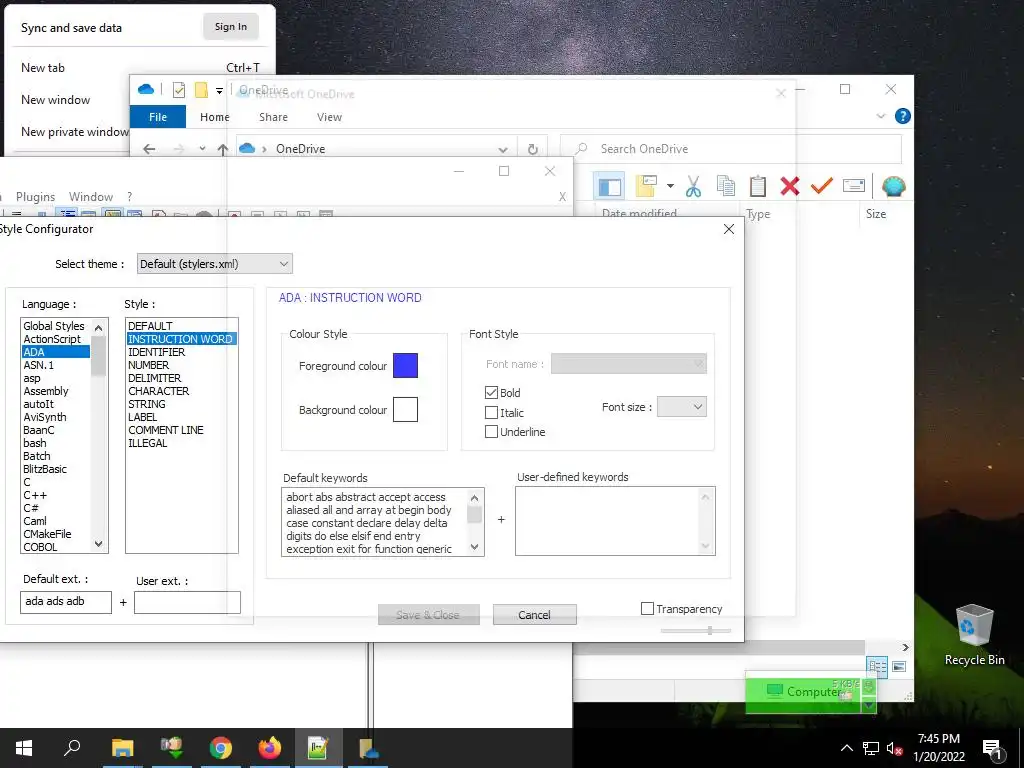This screenshot has height=768, width=1024.
Task: Open the quick access toolbar dropdown arrow
Action: pyautogui.click(x=219, y=91)
